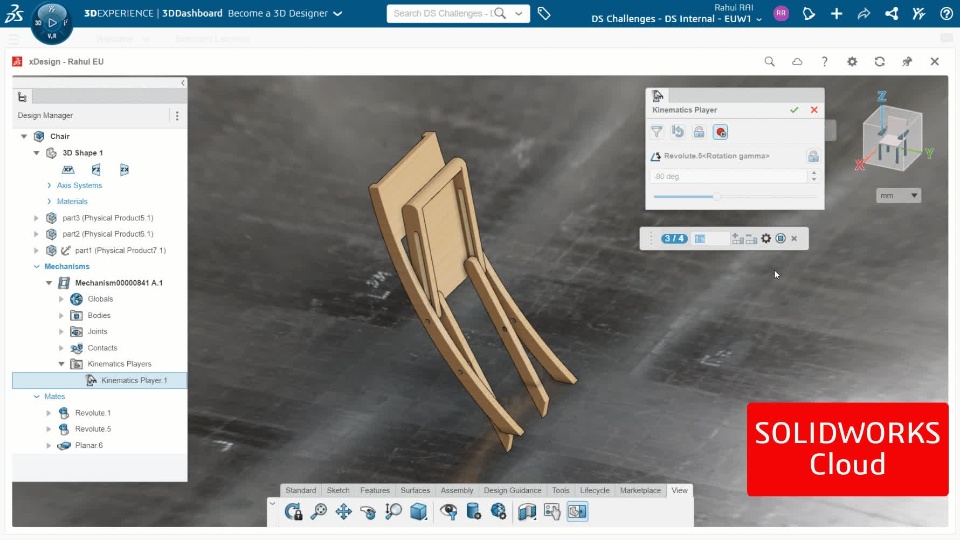The width and height of the screenshot is (960, 540).
Task: Click the Search DS Challenges field
Action: tap(443, 13)
